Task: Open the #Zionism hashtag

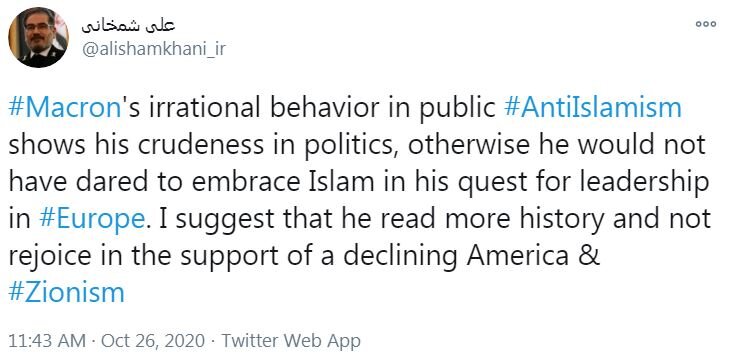Action: click(66, 293)
